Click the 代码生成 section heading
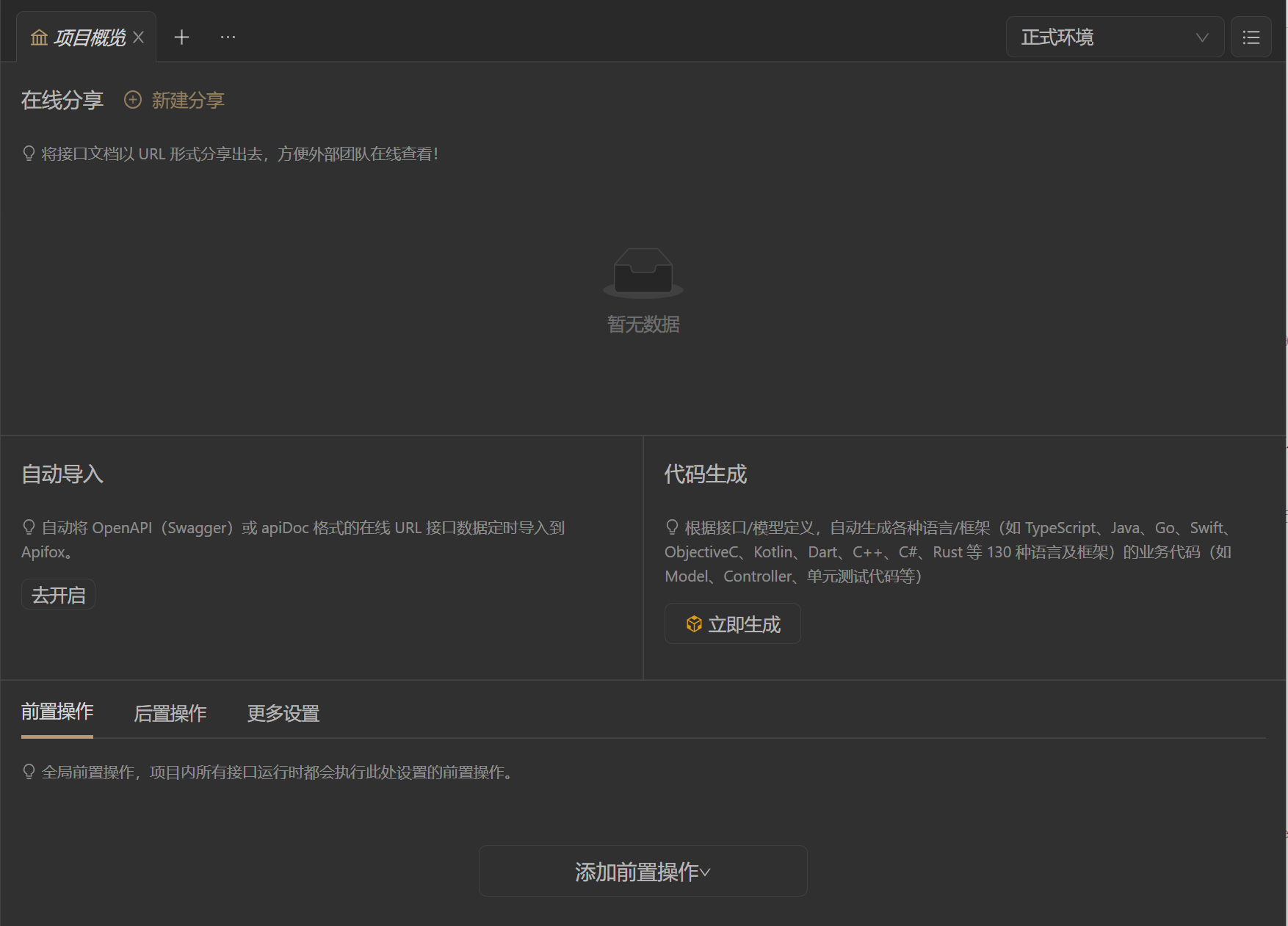 tap(706, 474)
